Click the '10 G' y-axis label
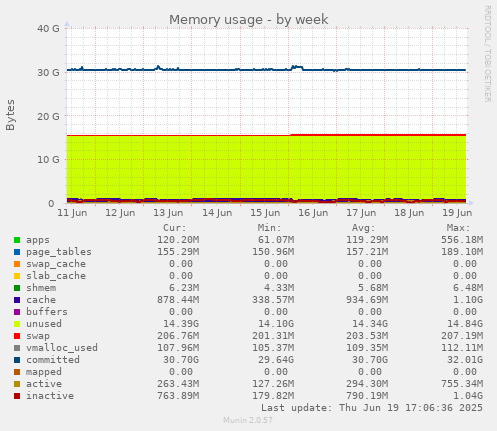Viewport: 497px width, 431px height. point(48,160)
